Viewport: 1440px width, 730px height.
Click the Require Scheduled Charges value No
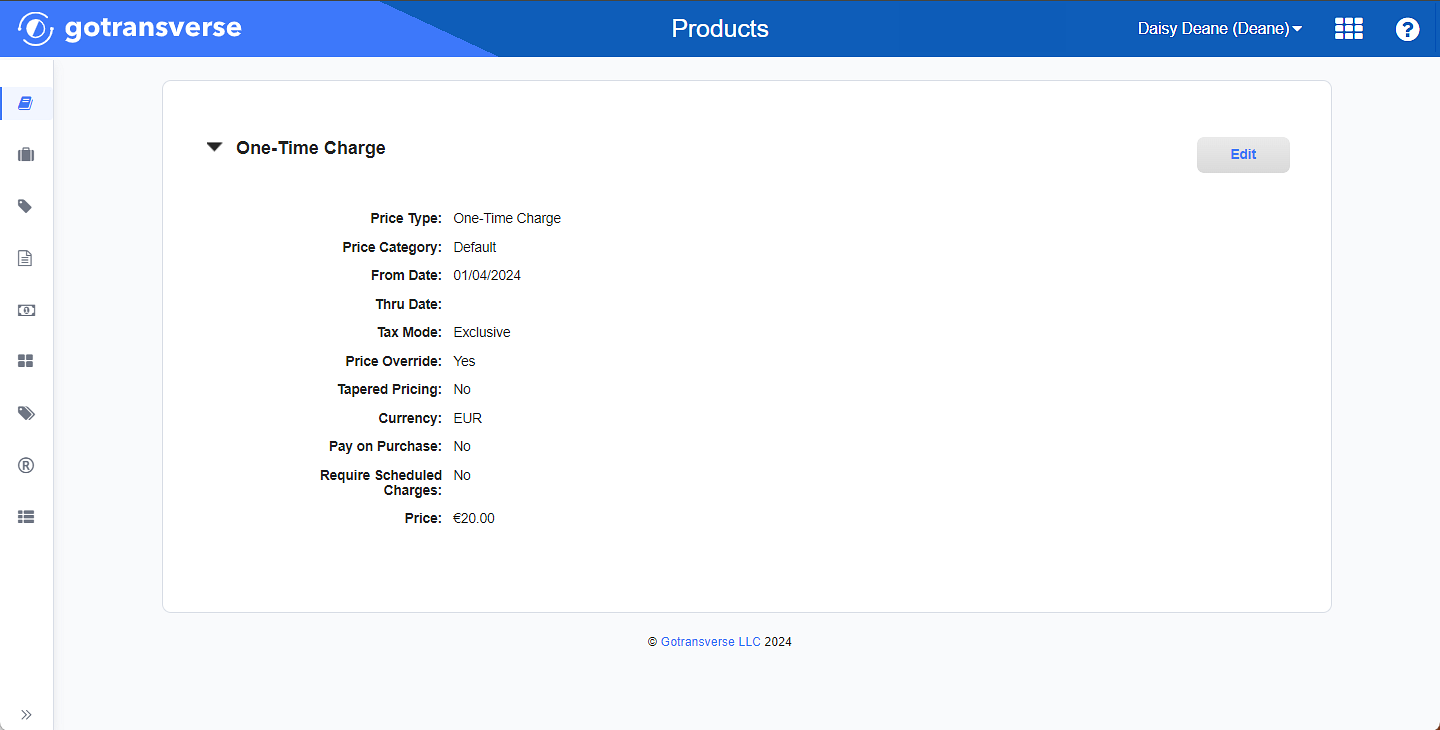462,475
